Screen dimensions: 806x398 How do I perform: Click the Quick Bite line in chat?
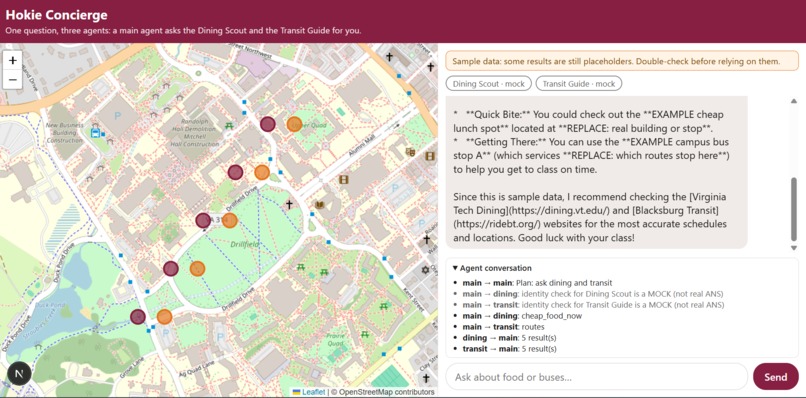click(x=589, y=120)
